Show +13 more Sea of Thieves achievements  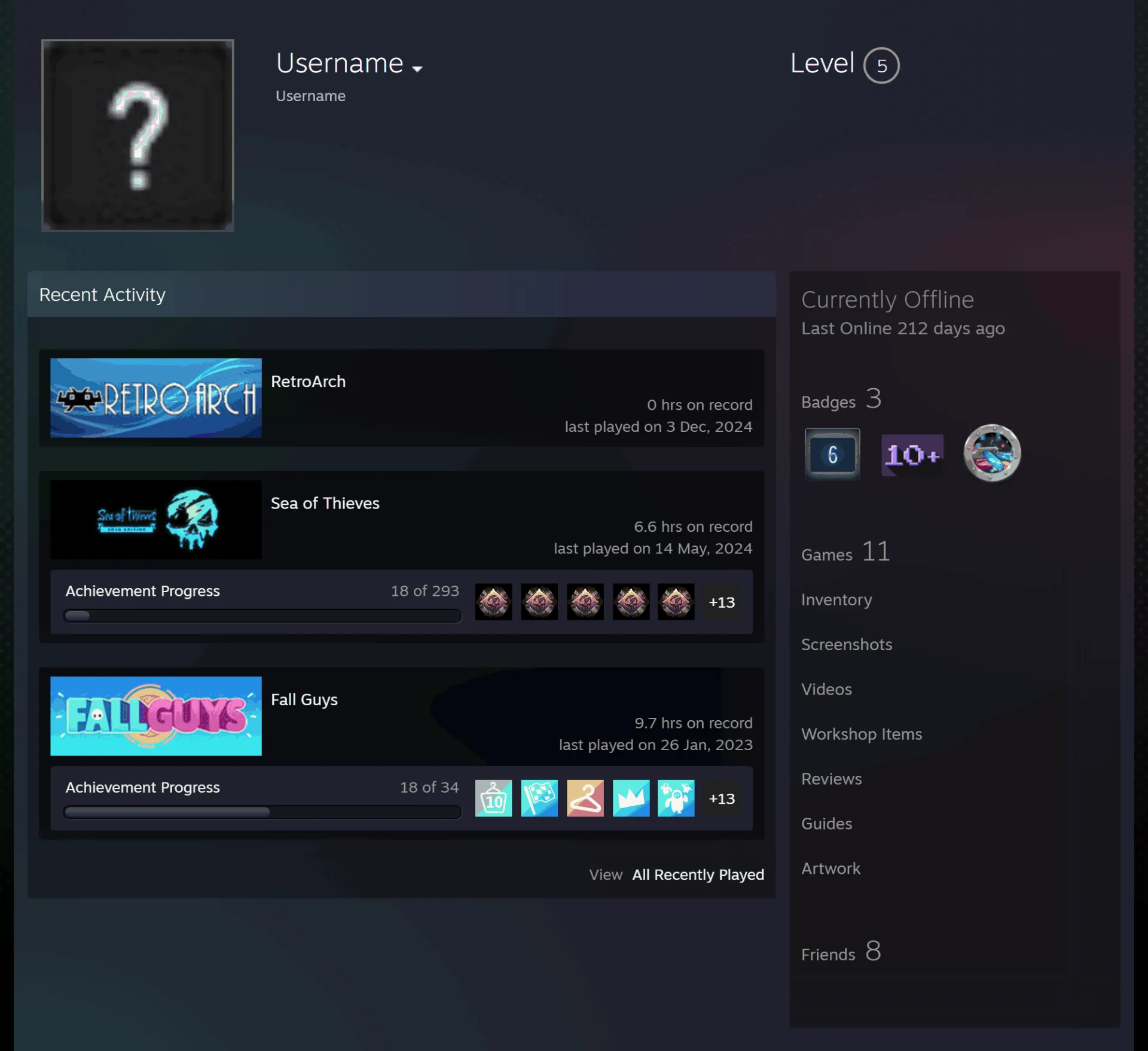[x=722, y=602]
